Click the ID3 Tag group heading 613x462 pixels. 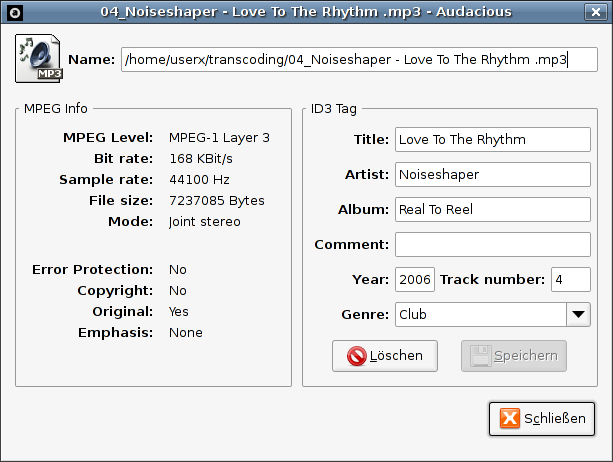click(x=333, y=108)
